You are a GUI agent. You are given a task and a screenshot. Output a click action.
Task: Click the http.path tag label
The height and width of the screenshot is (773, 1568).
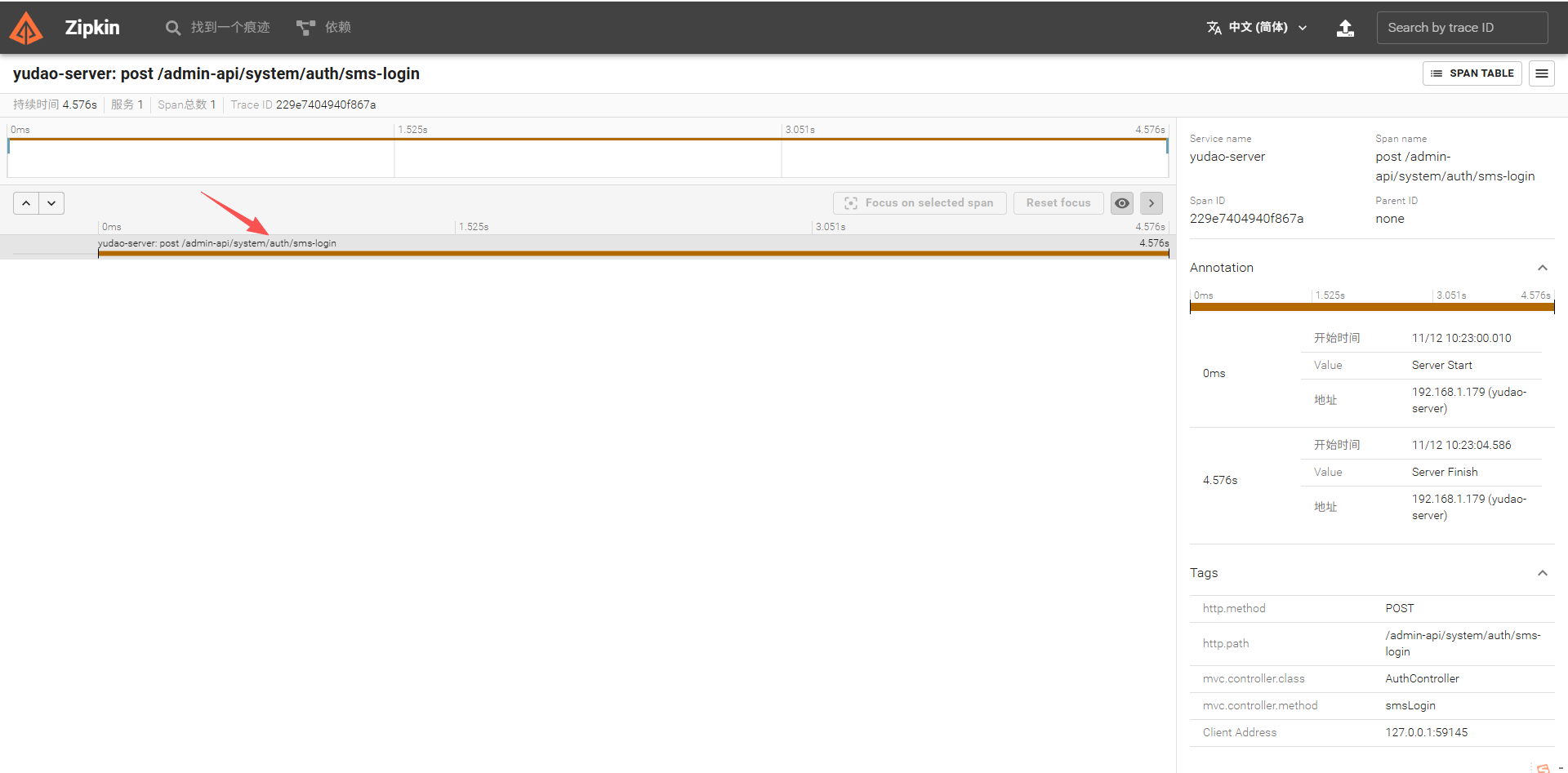(x=1226, y=644)
